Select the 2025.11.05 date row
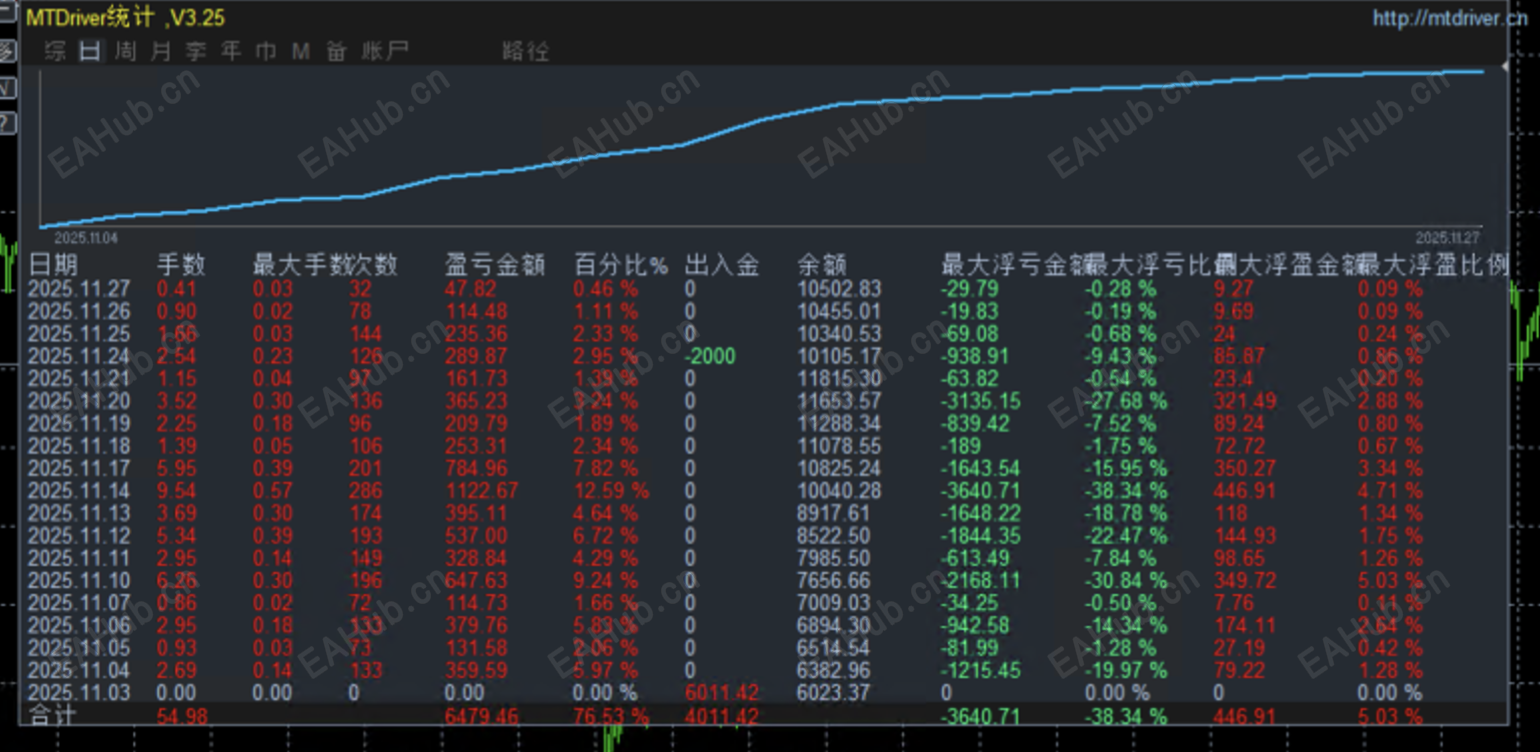This screenshot has width=1540, height=752. (x=79, y=647)
